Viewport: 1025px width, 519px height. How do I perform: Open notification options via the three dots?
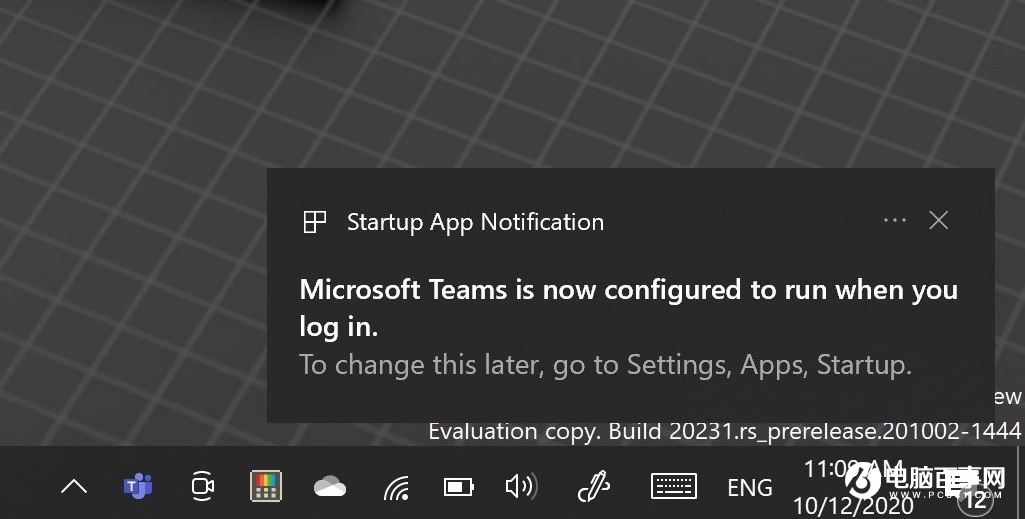894,220
